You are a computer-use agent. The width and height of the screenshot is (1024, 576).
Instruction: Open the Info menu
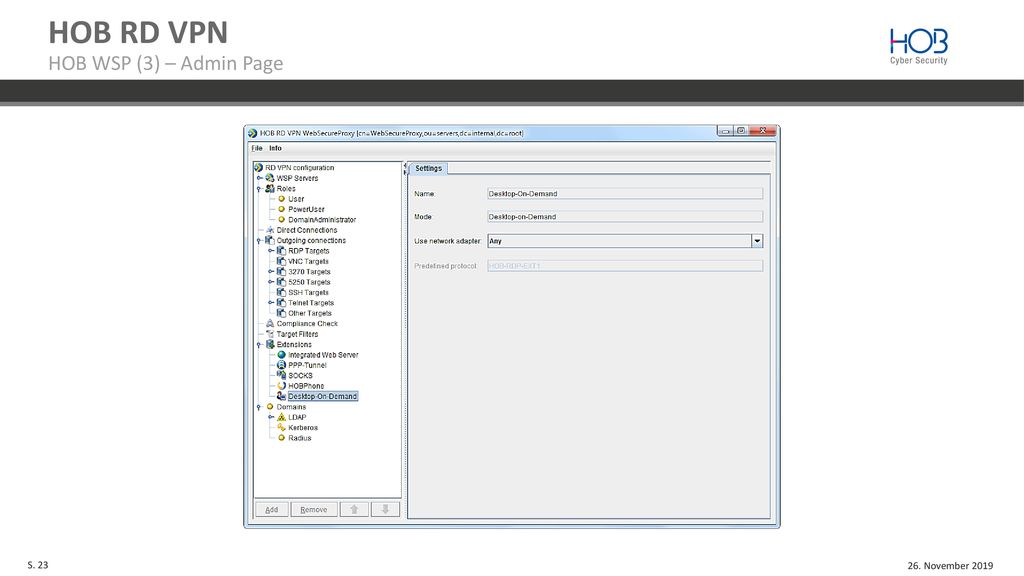pyautogui.click(x=276, y=148)
